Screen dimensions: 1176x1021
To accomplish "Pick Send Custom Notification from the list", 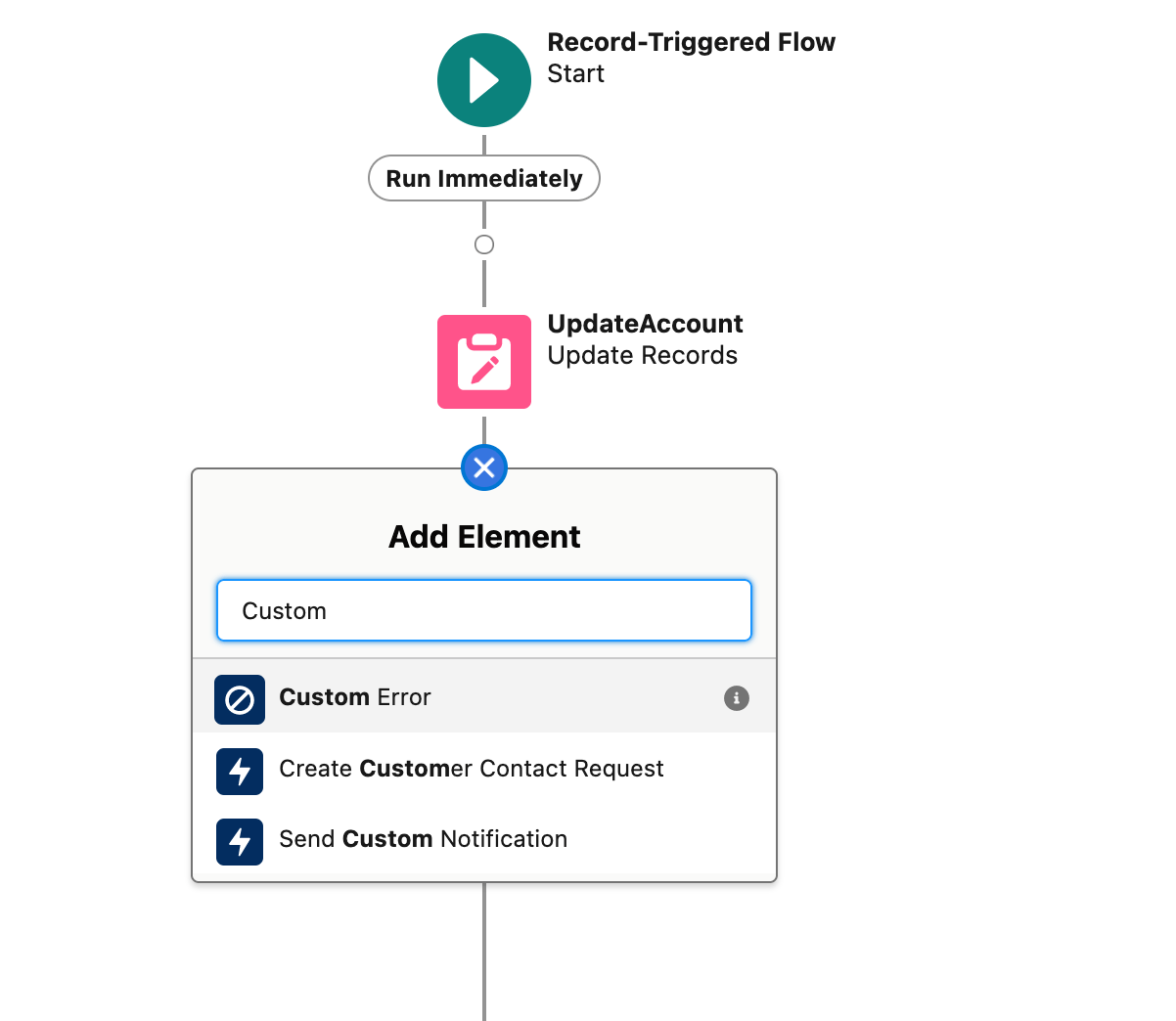I will pos(423,839).
